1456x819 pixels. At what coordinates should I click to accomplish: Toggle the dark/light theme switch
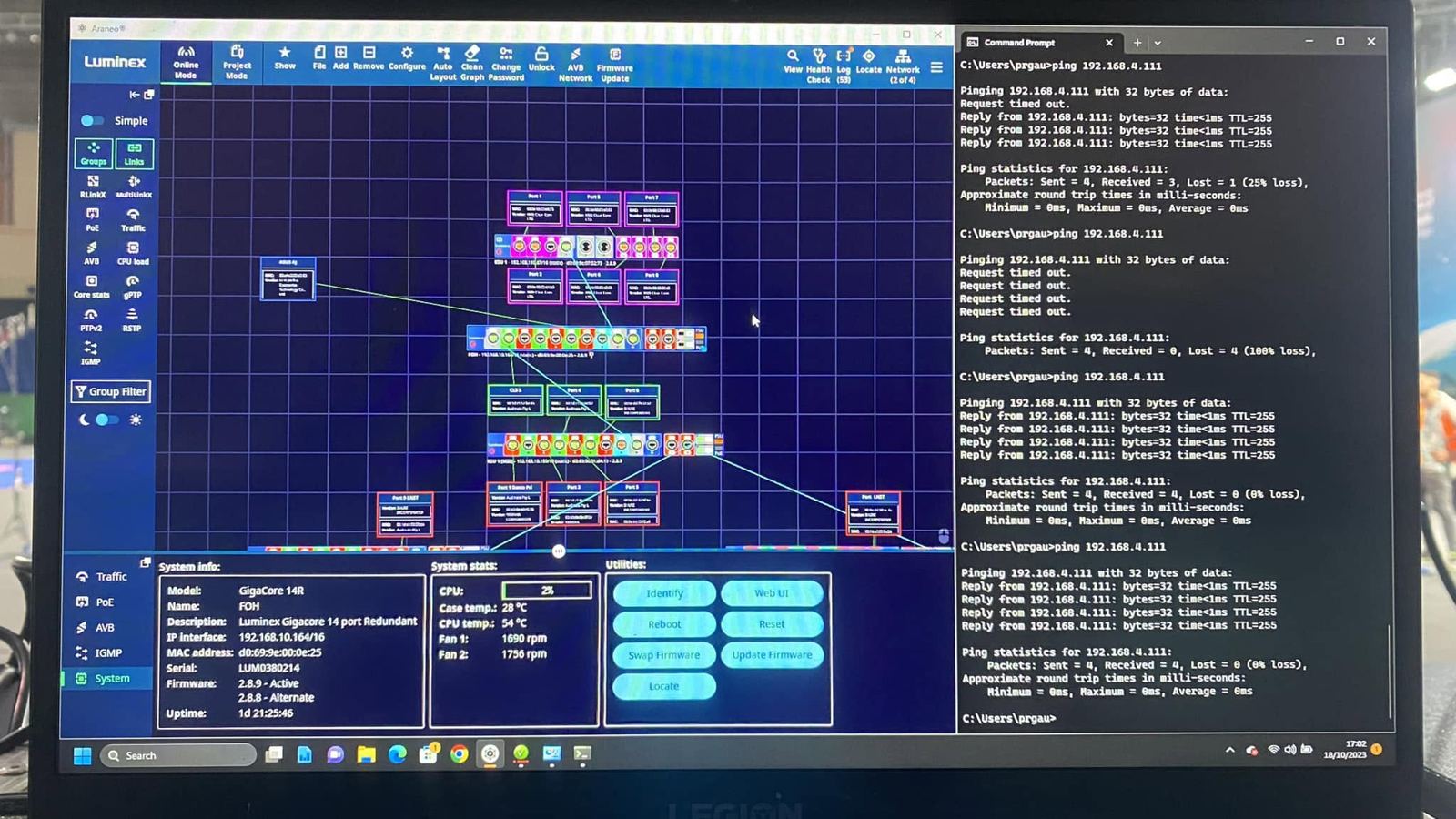point(107,420)
